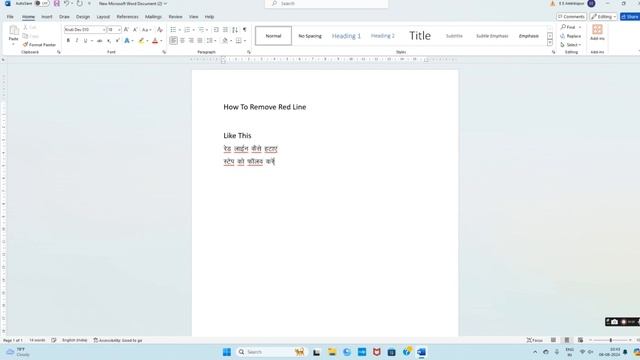Apply the text highlight color
The height and width of the screenshot is (360, 640).
141,40
